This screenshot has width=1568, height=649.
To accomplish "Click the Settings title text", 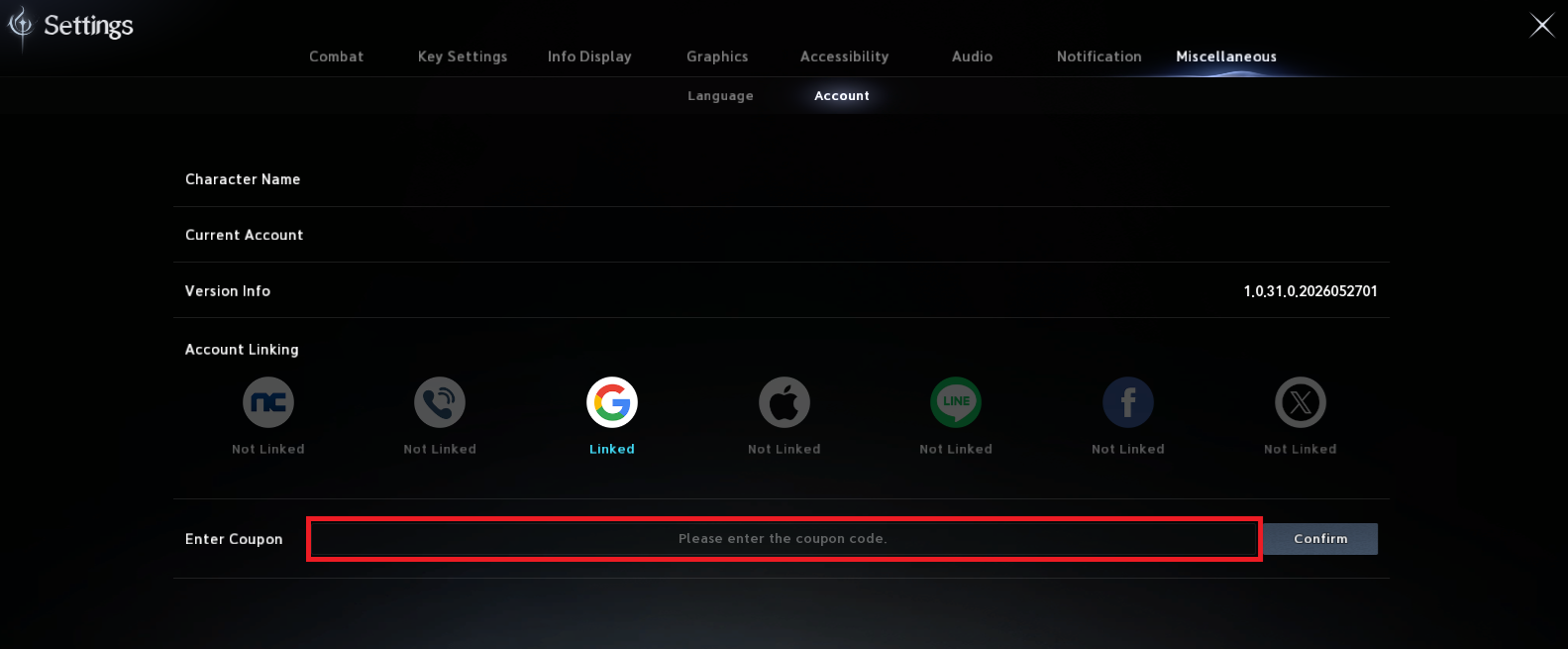I will 88,26.
